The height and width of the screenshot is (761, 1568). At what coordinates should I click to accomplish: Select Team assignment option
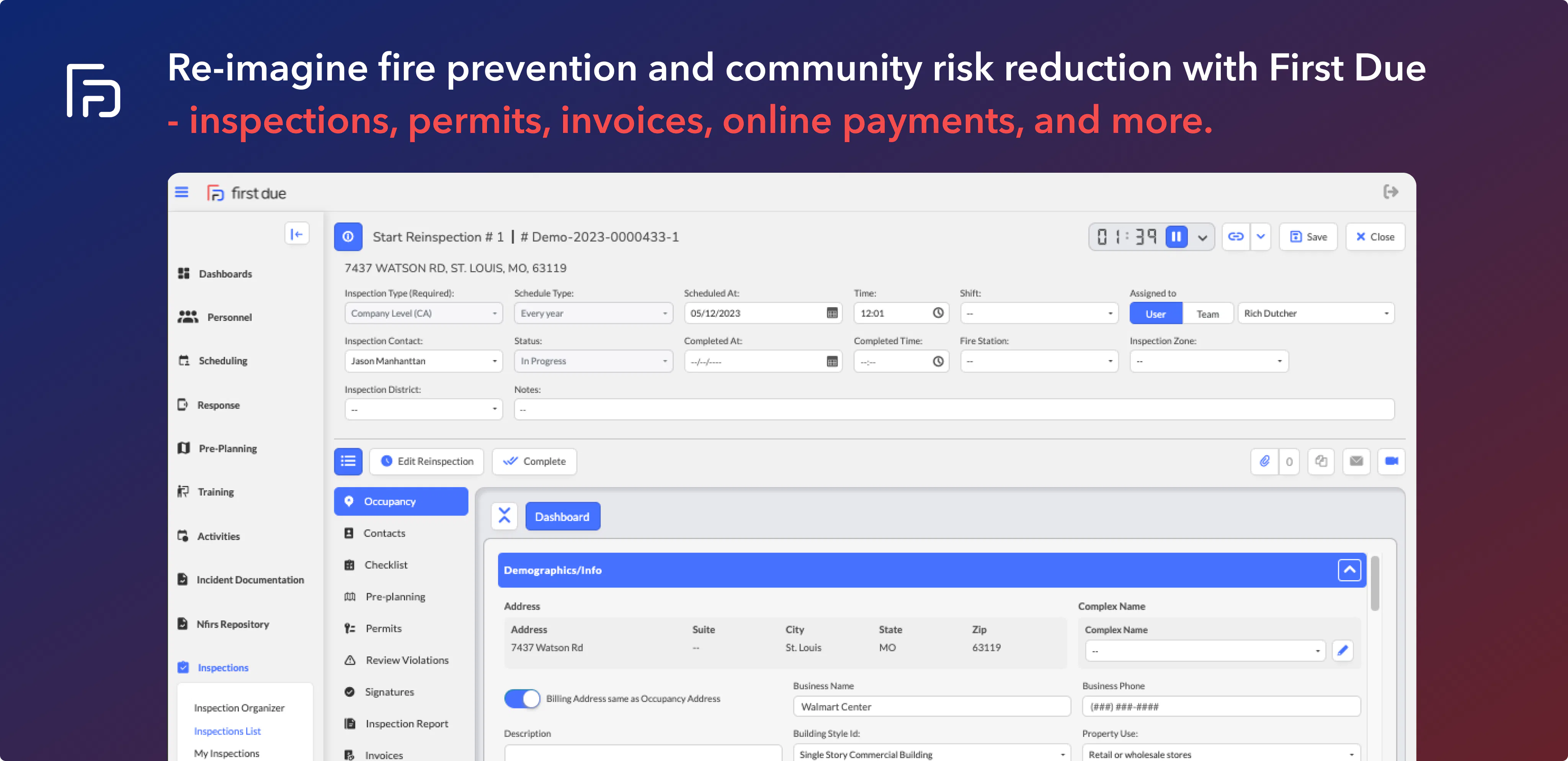coord(1207,314)
